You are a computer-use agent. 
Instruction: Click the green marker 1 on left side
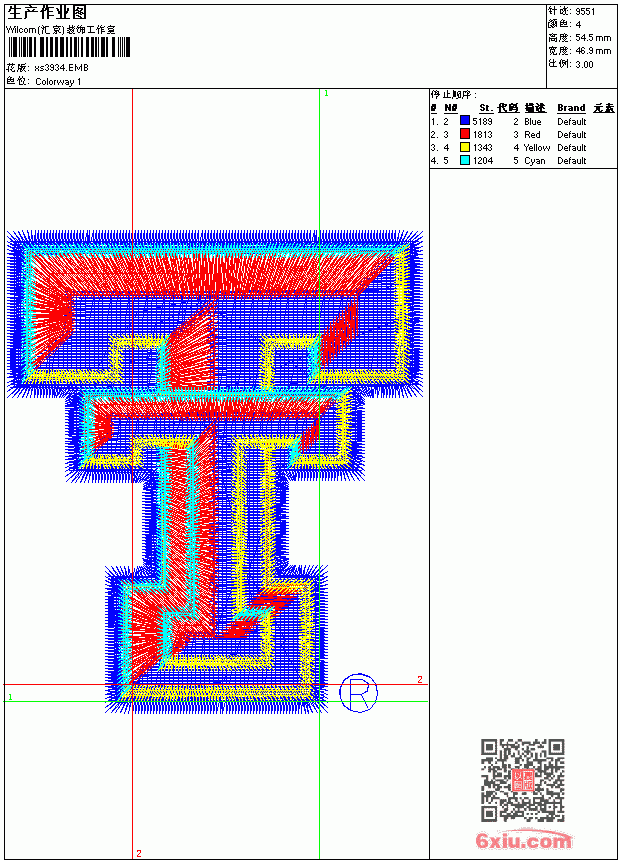click(10, 697)
